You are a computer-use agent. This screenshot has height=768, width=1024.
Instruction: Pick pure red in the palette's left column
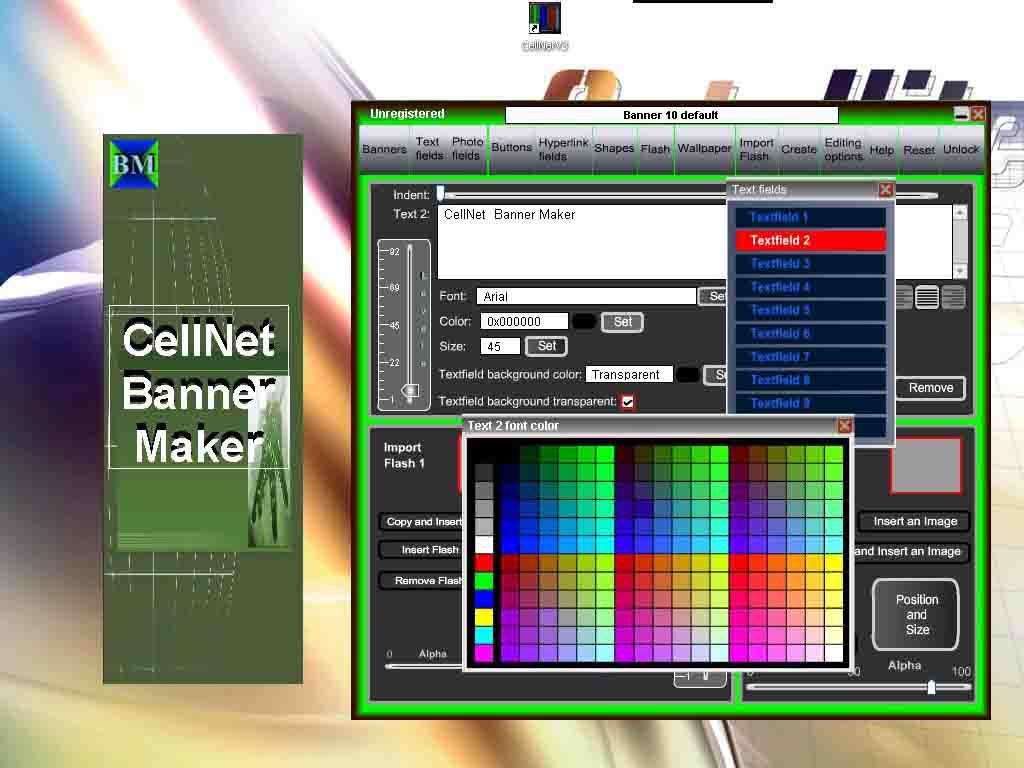click(x=484, y=563)
